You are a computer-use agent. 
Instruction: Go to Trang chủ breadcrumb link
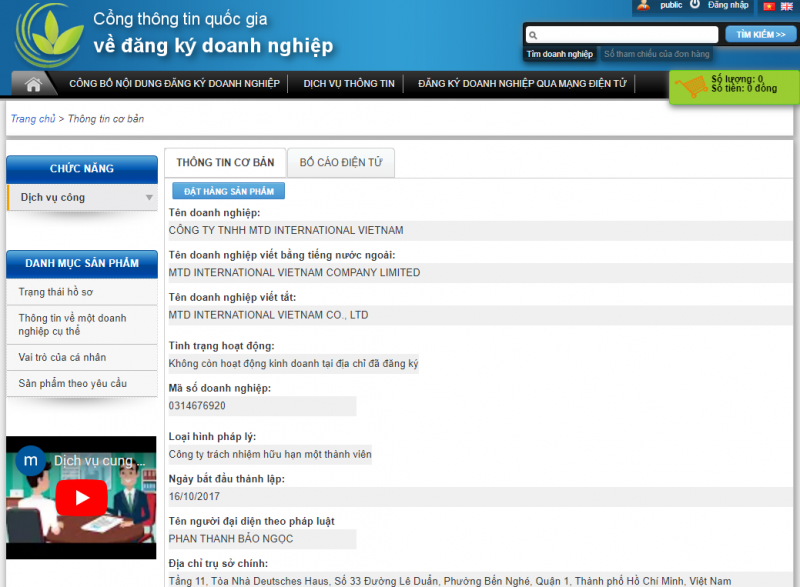pyautogui.click(x=33, y=119)
